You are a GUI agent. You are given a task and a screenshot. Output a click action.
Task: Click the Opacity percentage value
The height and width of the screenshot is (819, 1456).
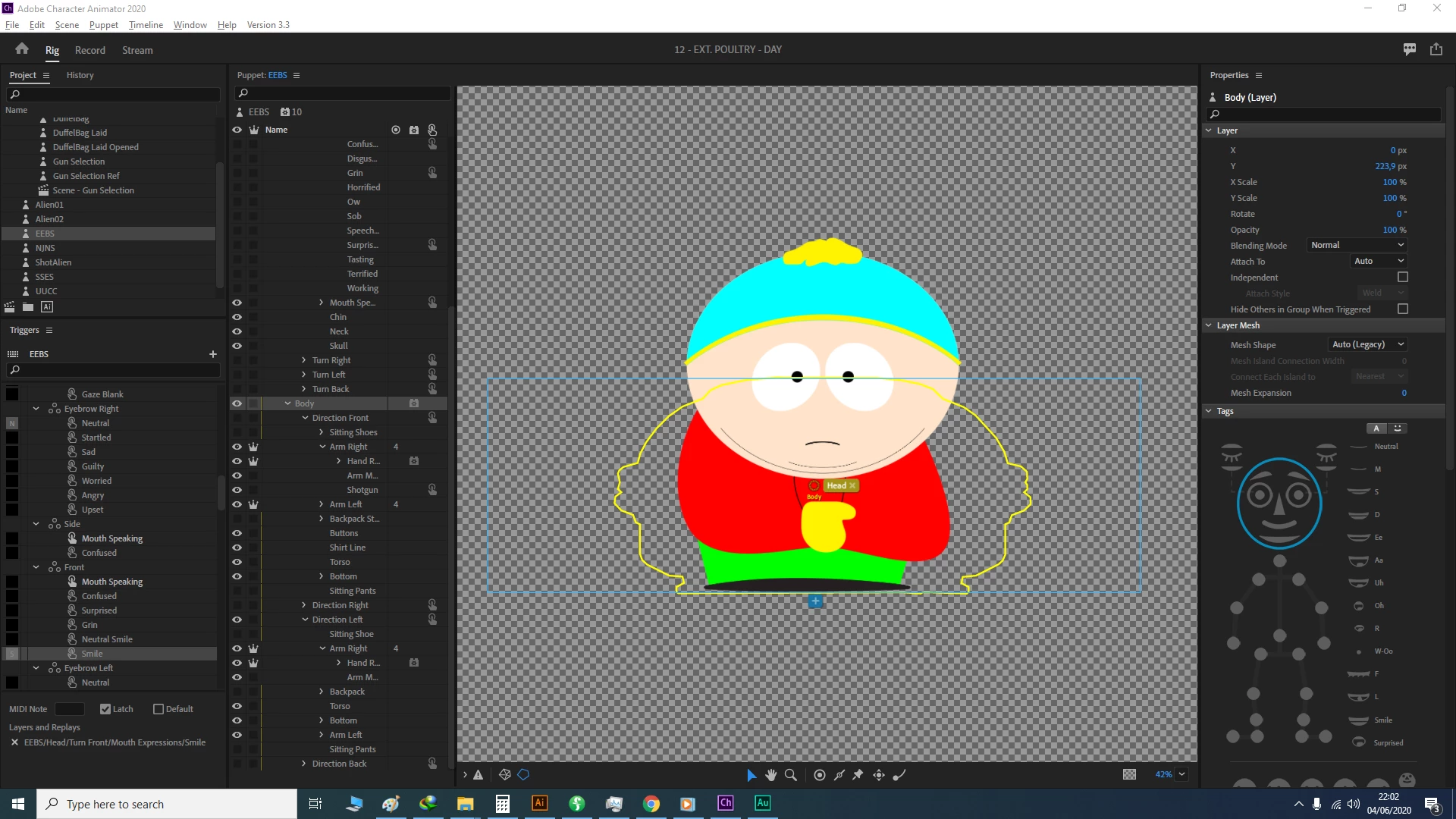(1389, 230)
